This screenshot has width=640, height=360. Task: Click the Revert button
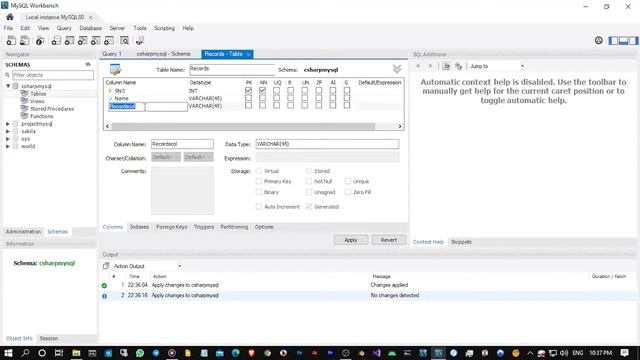tap(389, 240)
